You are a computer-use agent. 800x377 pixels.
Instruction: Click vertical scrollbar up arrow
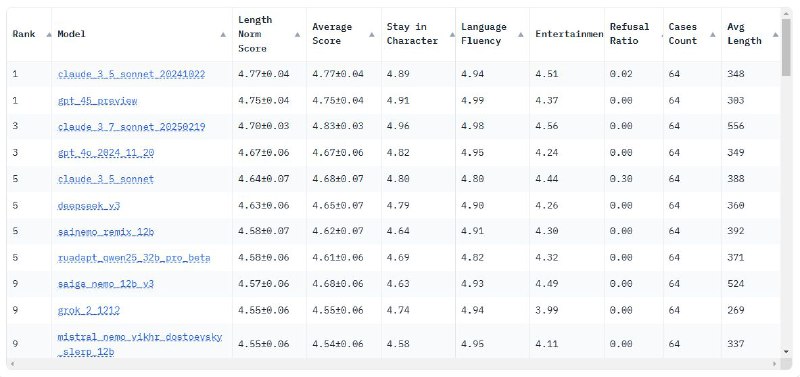click(x=786, y=14)
